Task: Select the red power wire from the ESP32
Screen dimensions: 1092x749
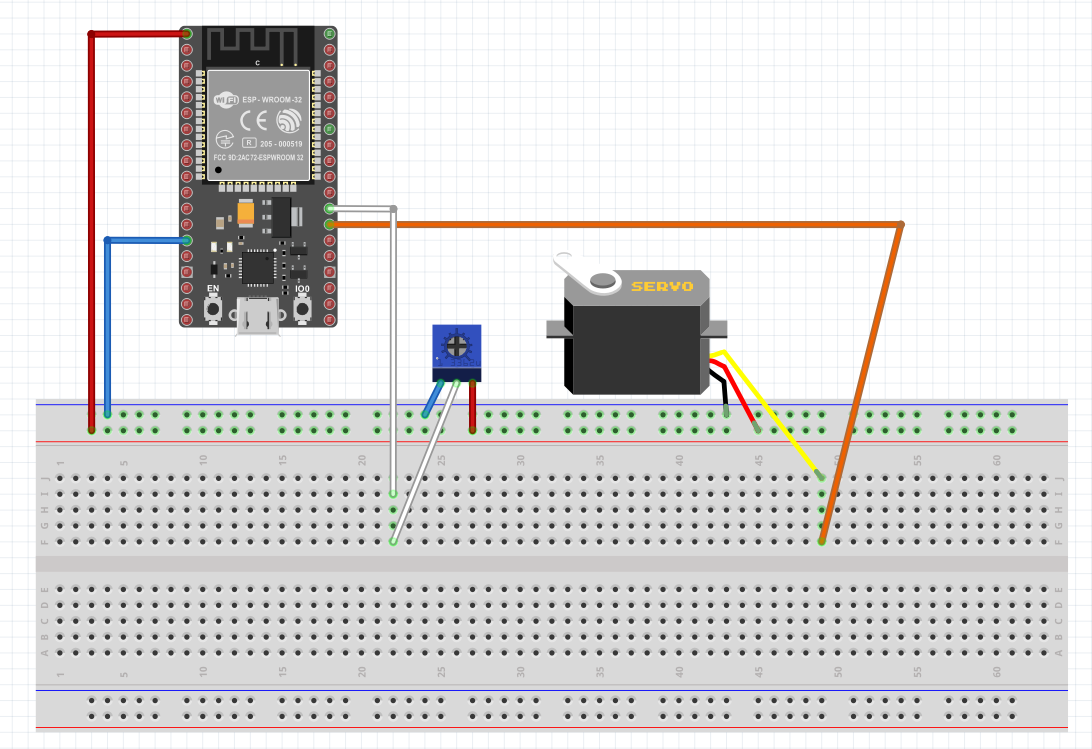Action: tap(93, 200)
